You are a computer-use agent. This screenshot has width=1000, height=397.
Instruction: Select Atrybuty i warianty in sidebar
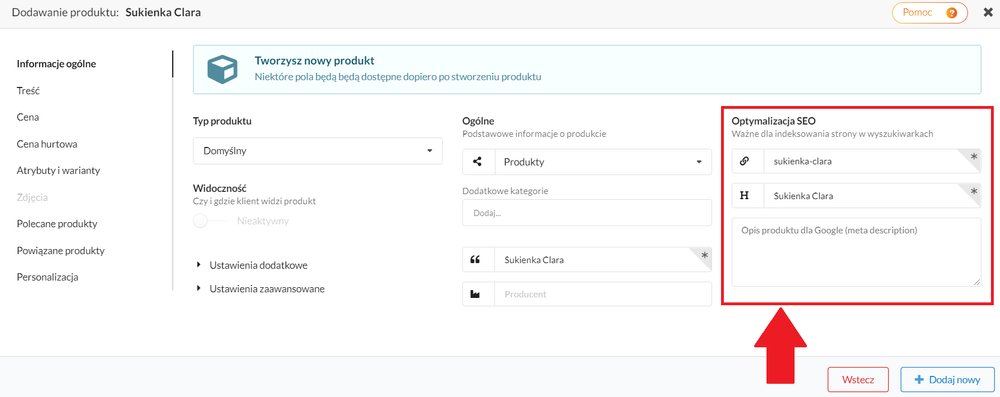tap(58, 170)
